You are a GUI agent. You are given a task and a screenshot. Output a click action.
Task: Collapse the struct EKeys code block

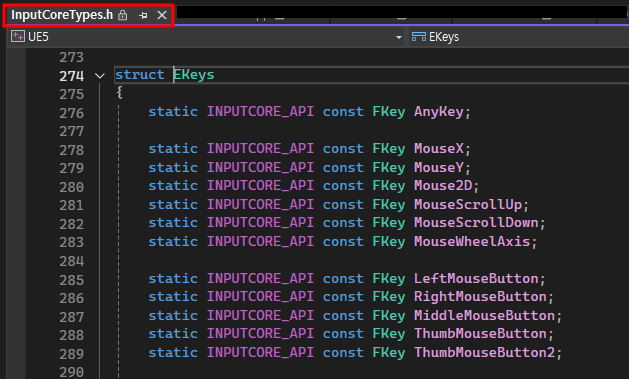click(100, 75)
